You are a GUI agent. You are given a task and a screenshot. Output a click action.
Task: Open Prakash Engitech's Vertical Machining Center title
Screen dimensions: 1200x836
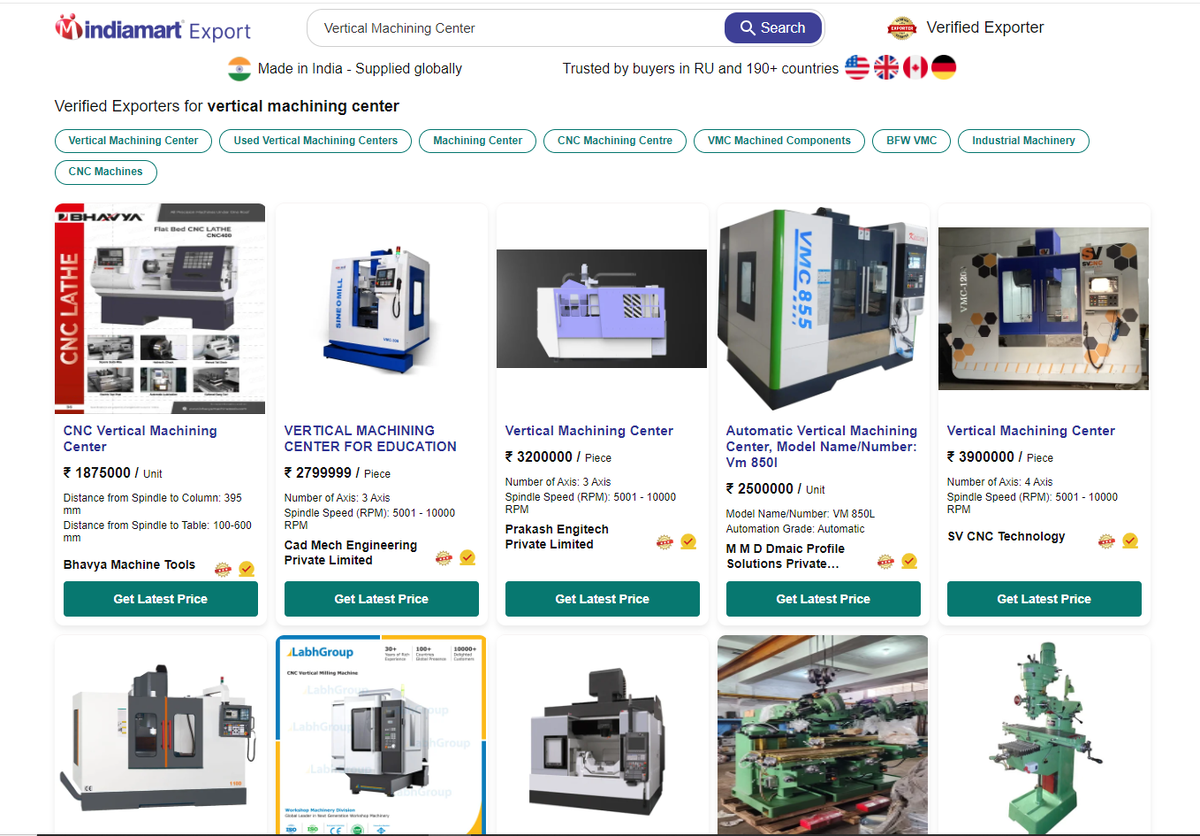pyautogui.click(x=589, y=431)
